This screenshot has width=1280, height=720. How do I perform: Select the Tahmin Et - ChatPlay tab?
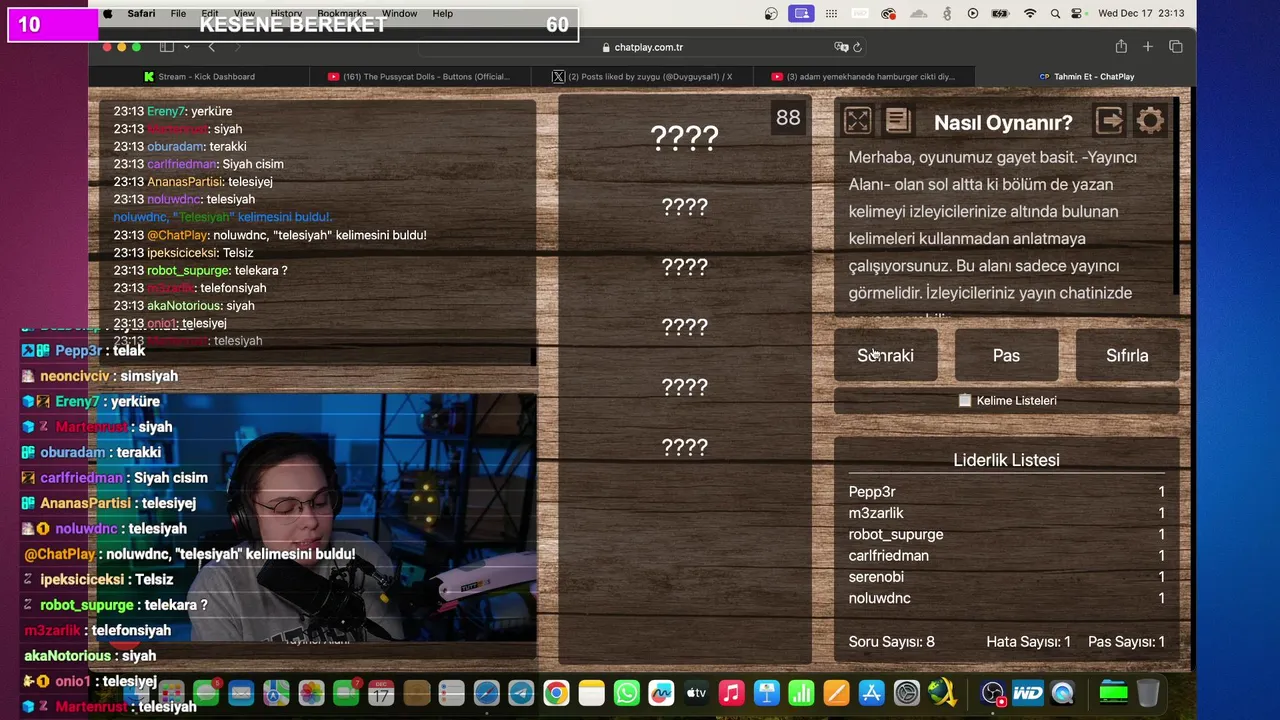(1086, 76)
